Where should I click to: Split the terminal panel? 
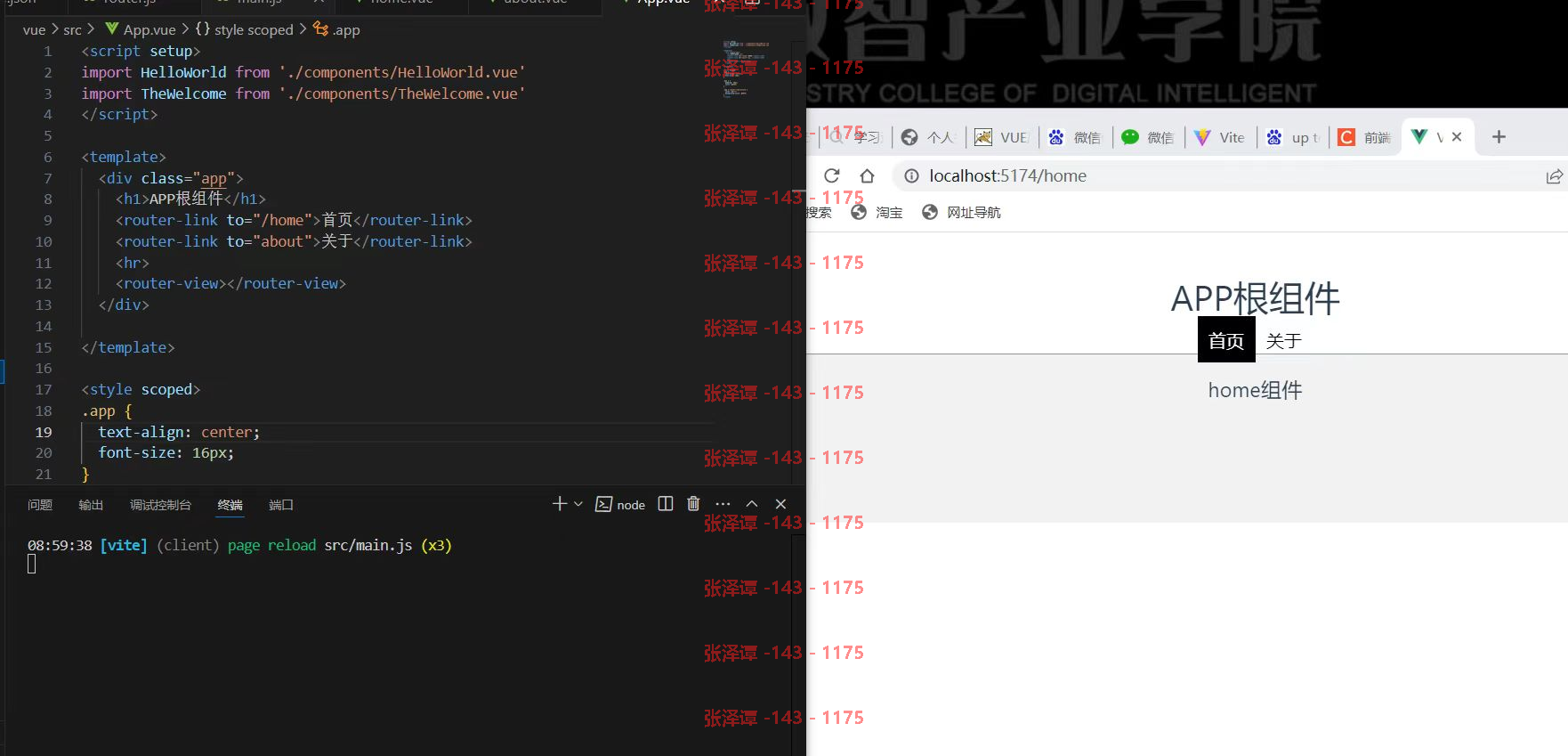click(x=666, y=504)
